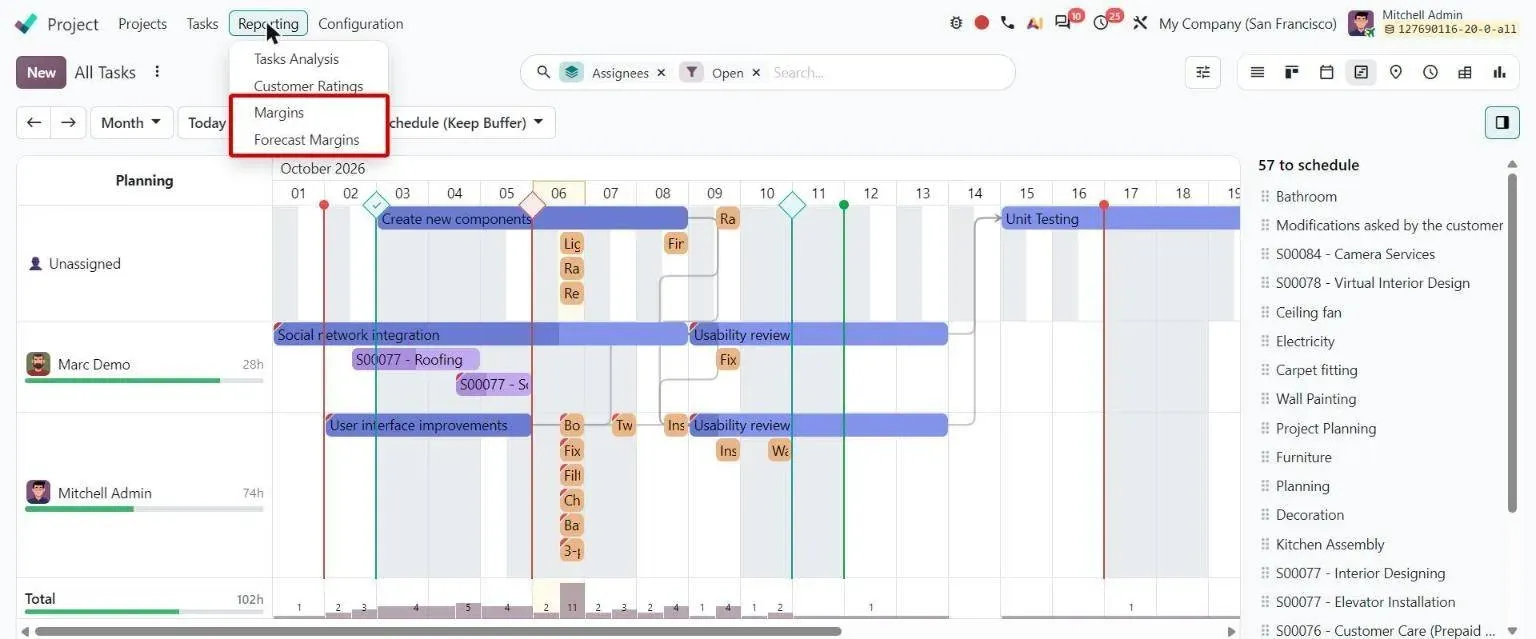Viewport: 1536px width, 639px height.
Task: Click Marc Demo's avatar
Action: pyautogui.click(x=38, y=364)
